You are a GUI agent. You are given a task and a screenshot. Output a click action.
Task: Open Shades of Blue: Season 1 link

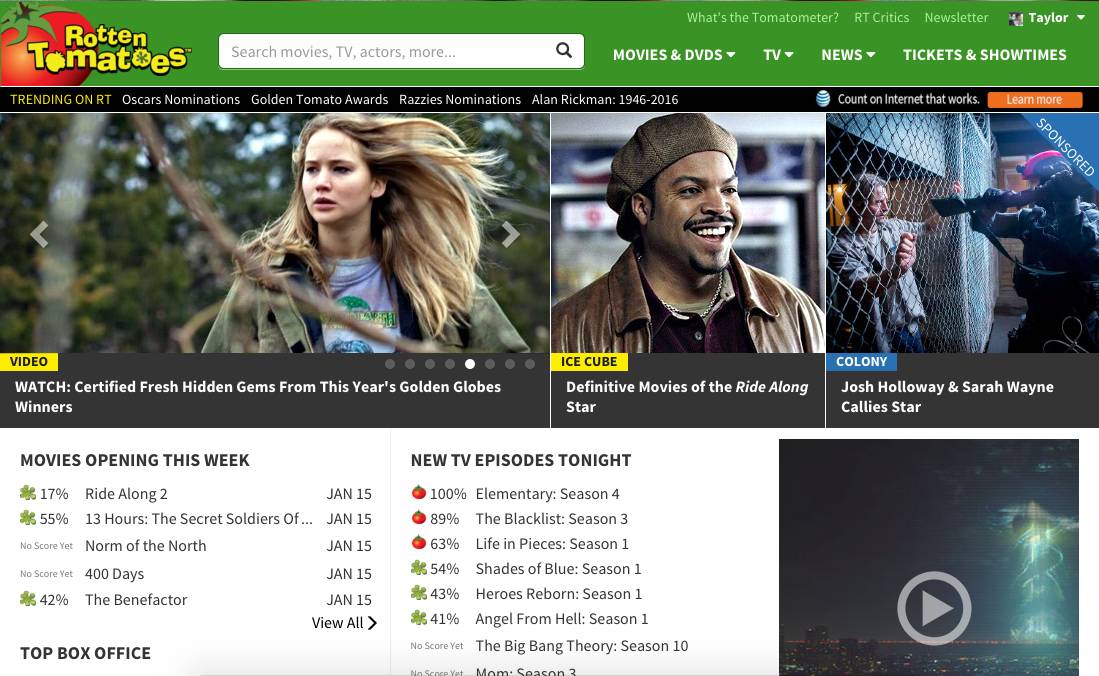tap(559, 569)
